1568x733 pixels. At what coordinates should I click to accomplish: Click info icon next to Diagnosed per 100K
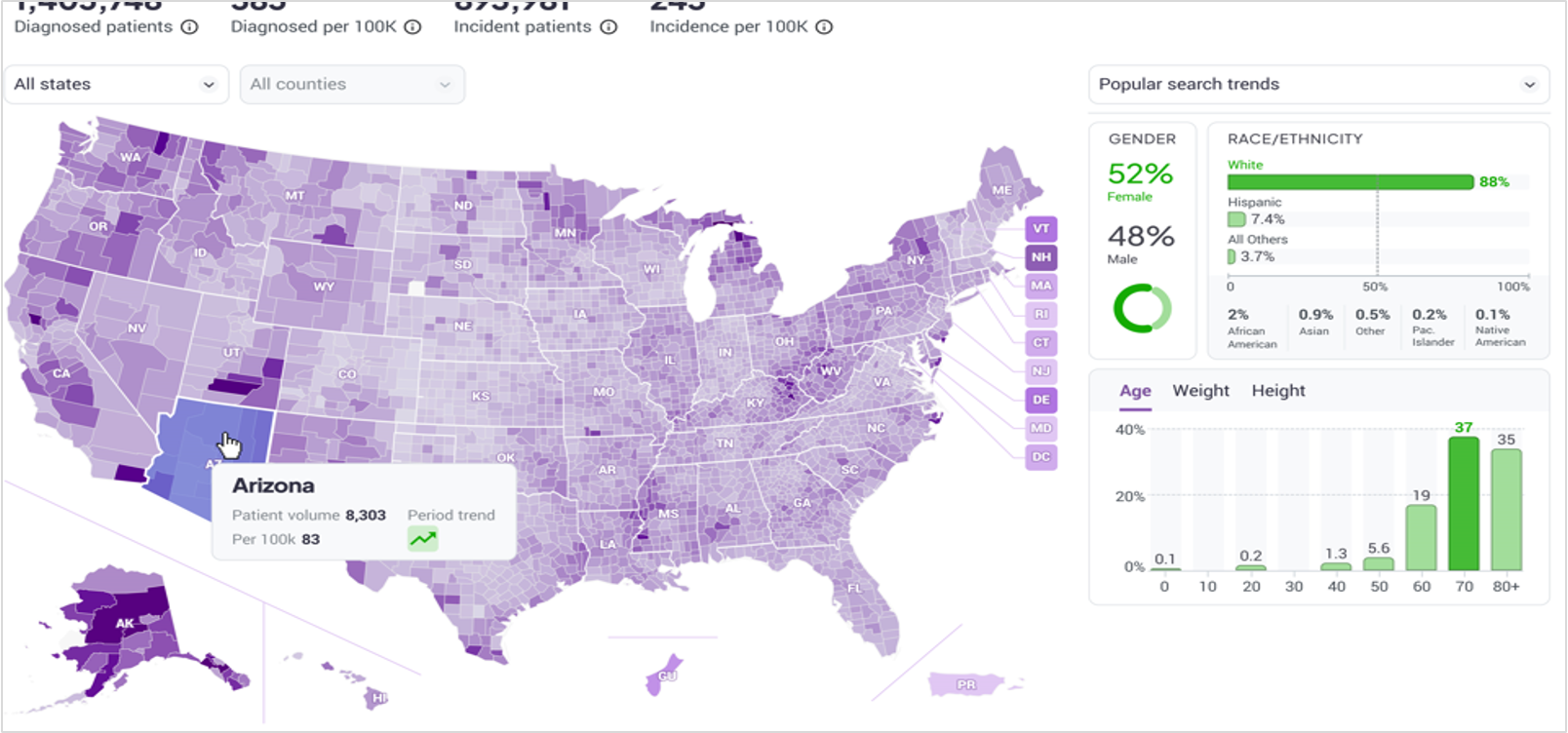tap(412, 27)
